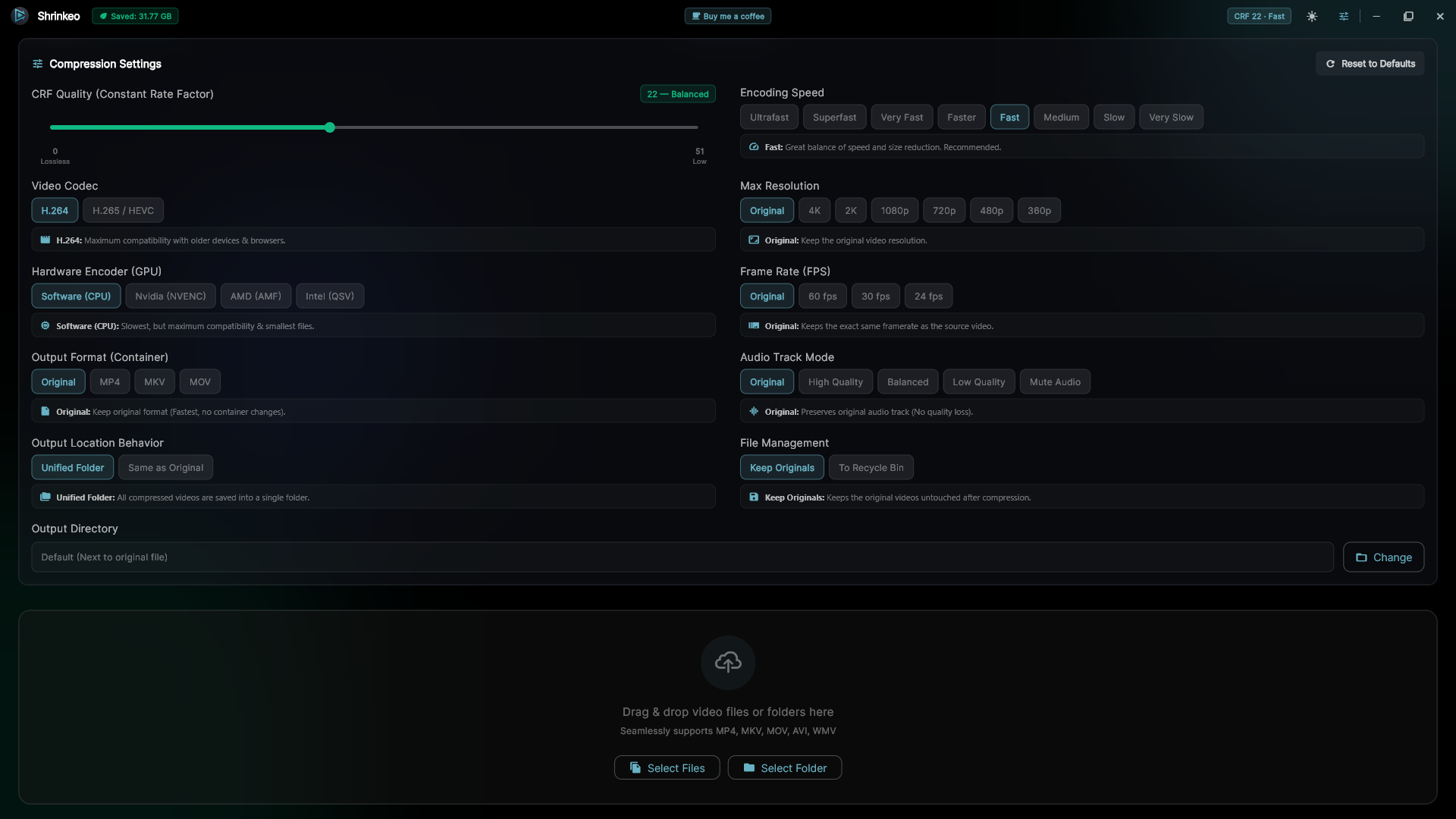Click Select Folder button
This screenshot has width=1456, height=819.
[785, 767]
